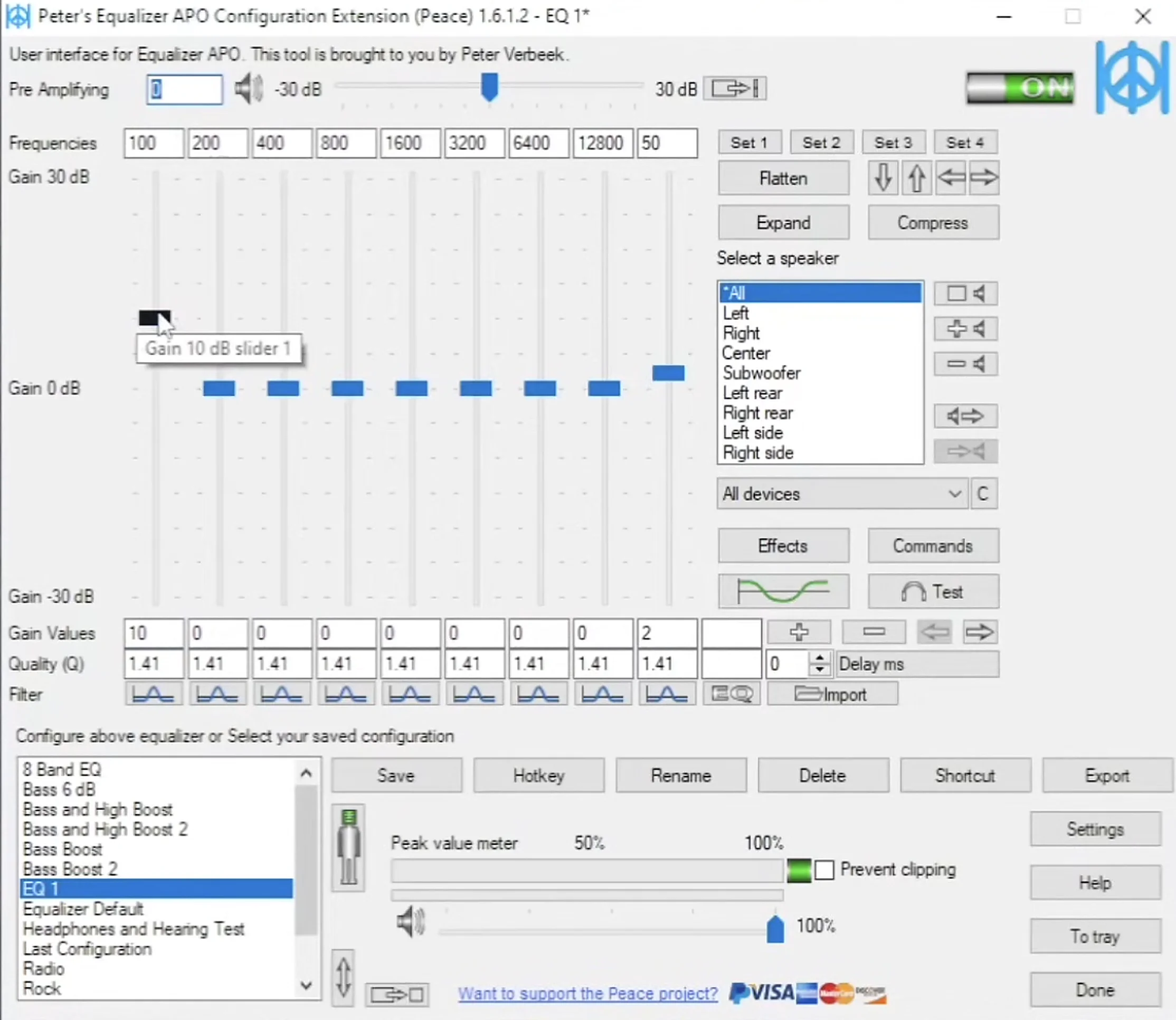
Task: Click the Pre Amplifying value field
Action: pos(184,89)
